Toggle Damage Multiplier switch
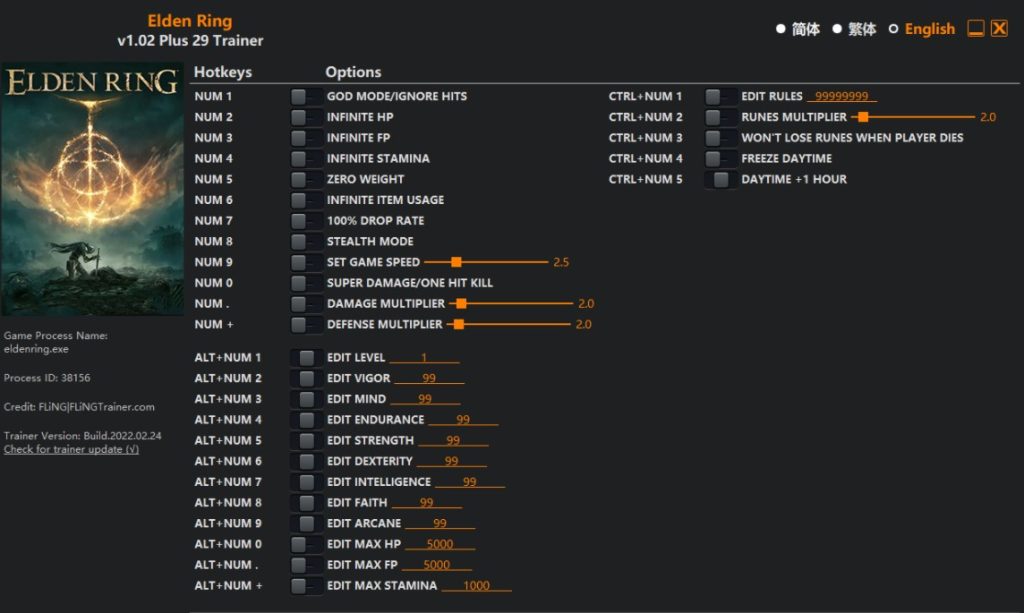 [x=306, y=304]
